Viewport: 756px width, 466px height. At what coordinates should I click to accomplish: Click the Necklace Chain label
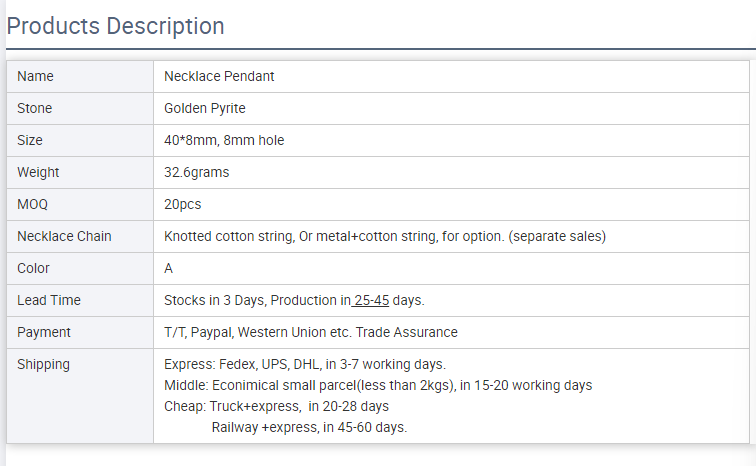pos(64,236)
